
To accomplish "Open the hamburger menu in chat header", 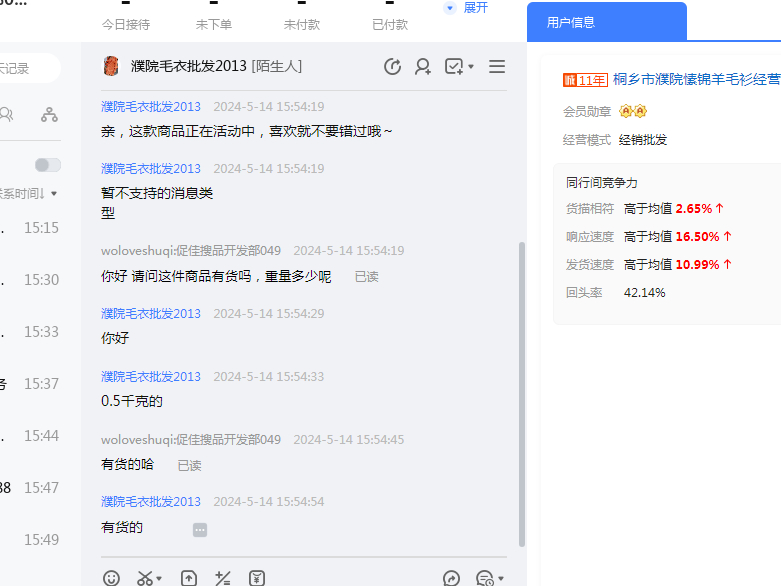I will coord(497,67).
